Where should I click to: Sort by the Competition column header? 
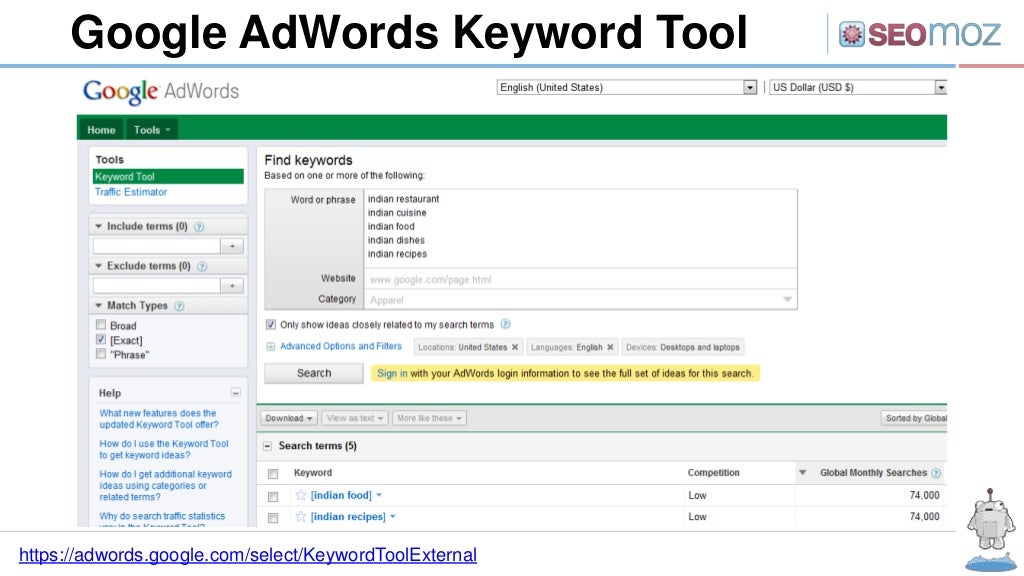(713, 473)
